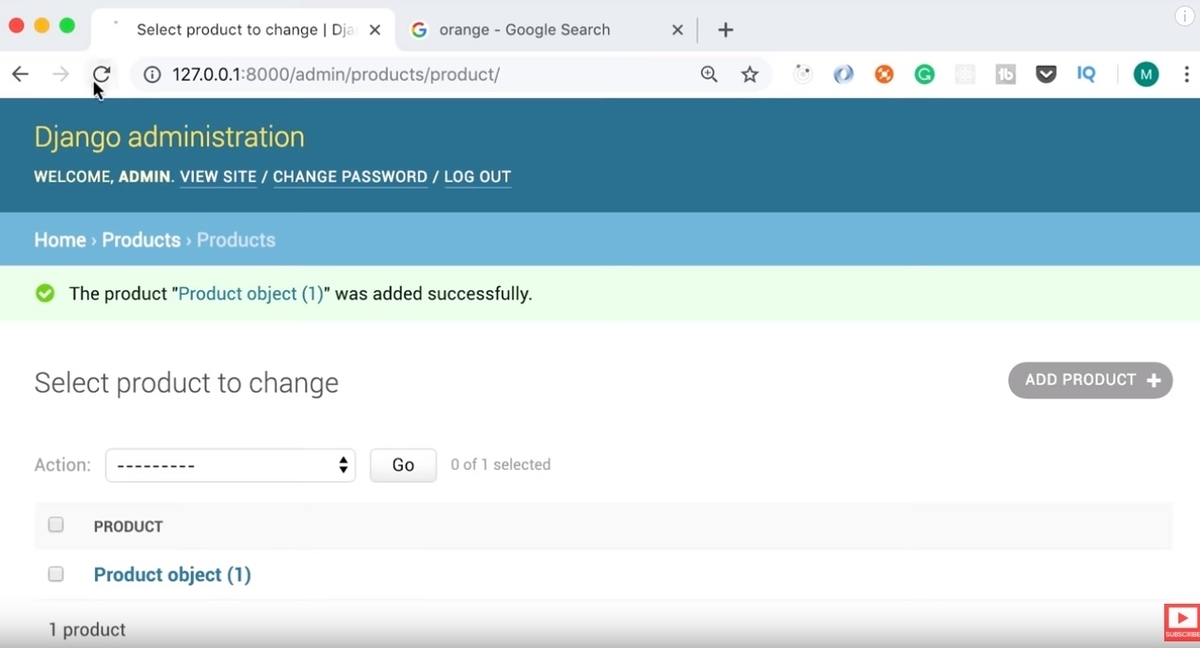Click the ADD PRODUCT button

coord(1090,380)
